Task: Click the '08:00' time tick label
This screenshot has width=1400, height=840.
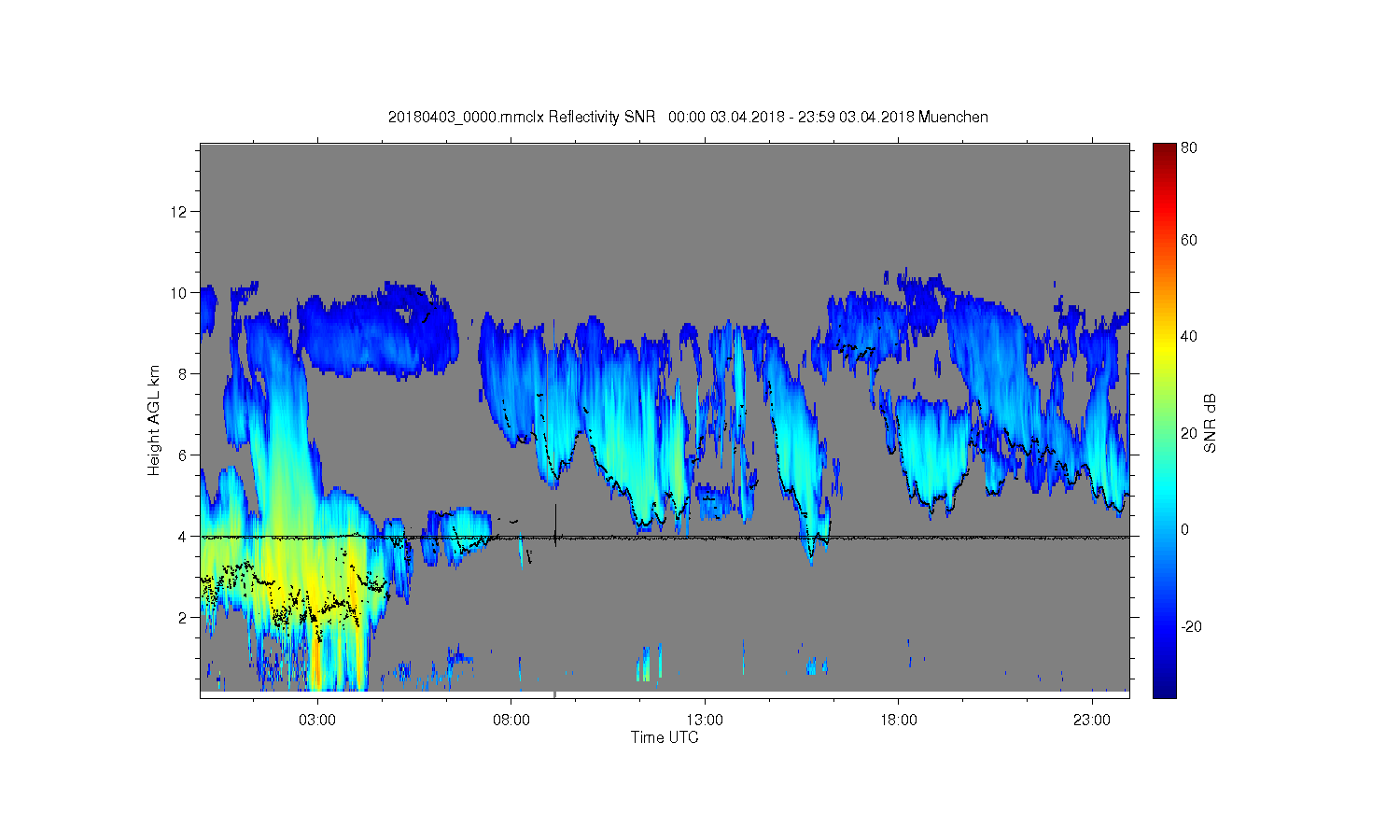Action: click(x=511, y=721)
